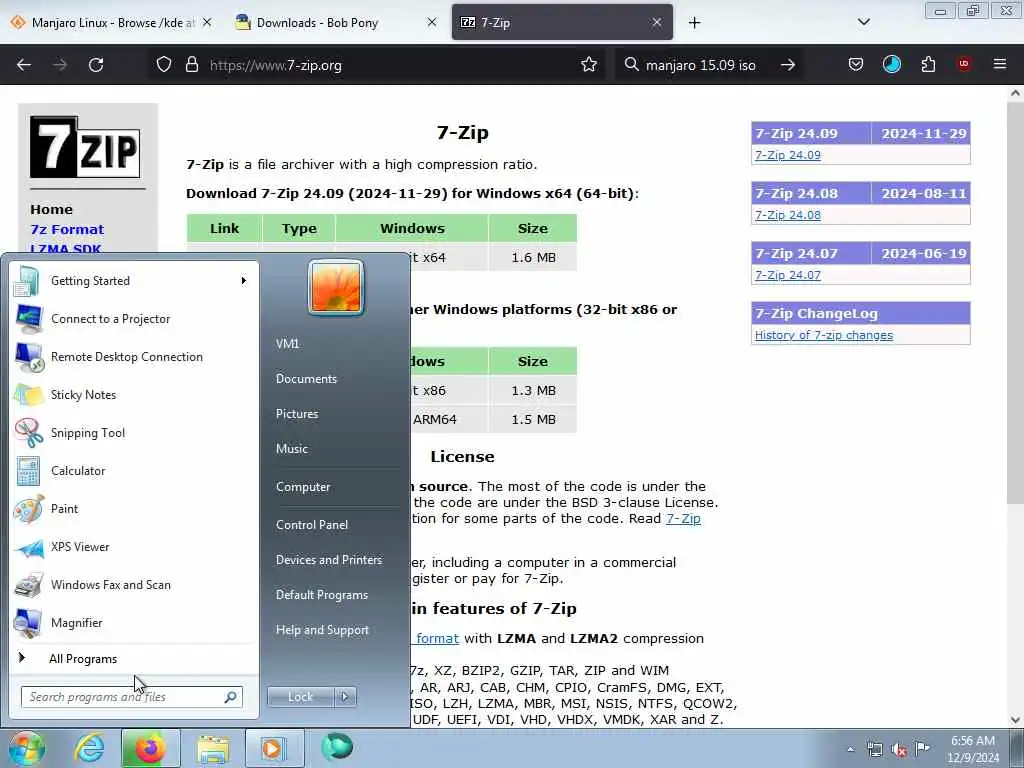
Task: Launch Connect to a Projector
Action: point(133,319)
